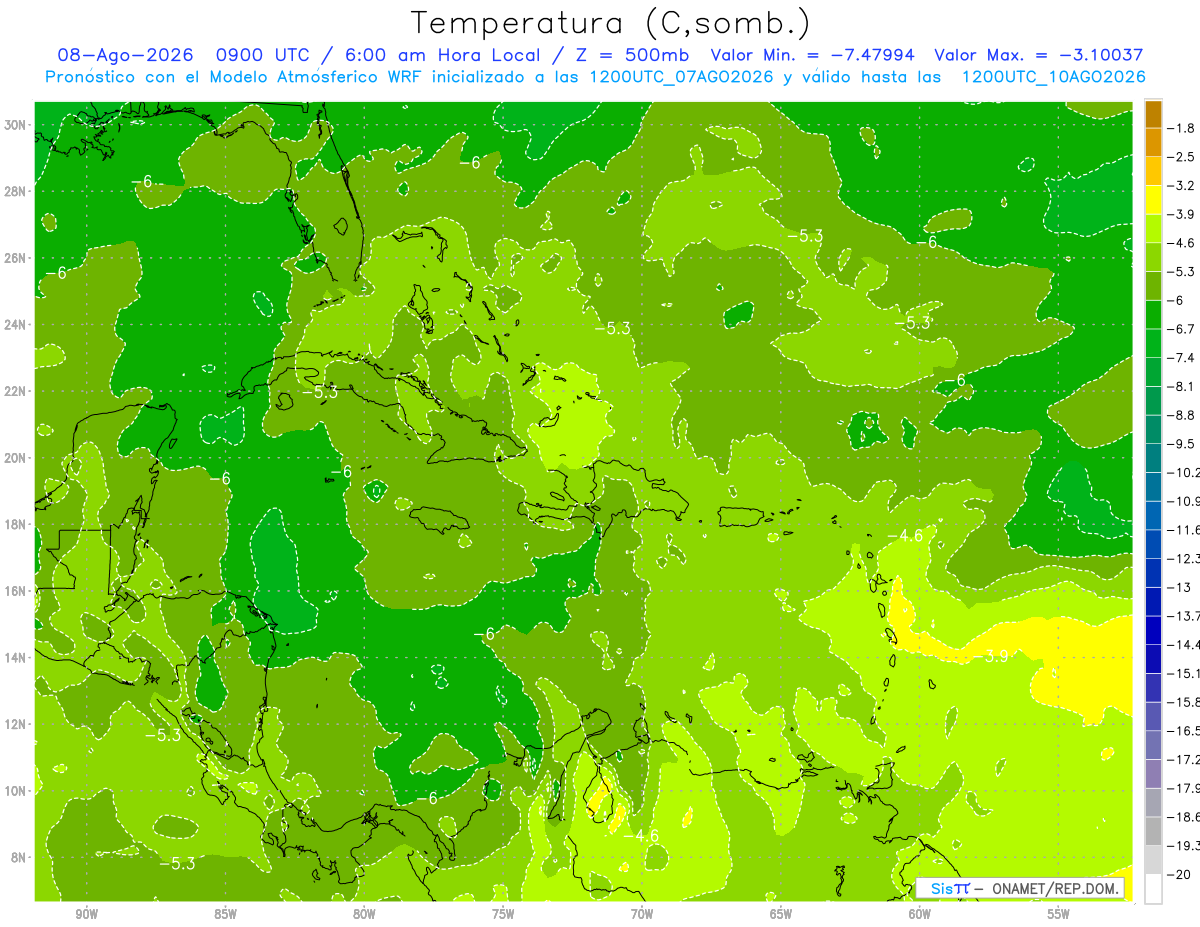
Task: Click the -7.4 legend value
Action: 1181,358
